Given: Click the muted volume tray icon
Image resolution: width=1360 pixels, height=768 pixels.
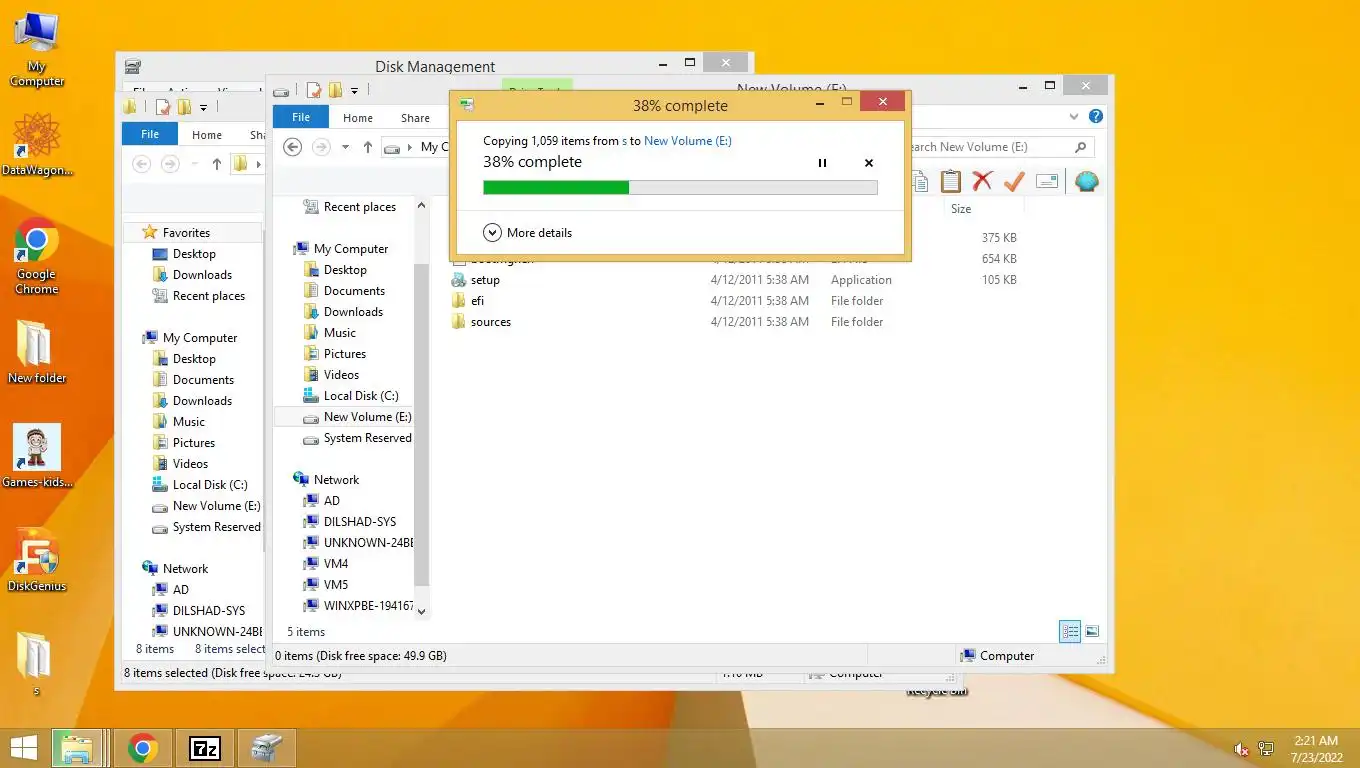Looking at the screenshot, I should coord(1242,749).
